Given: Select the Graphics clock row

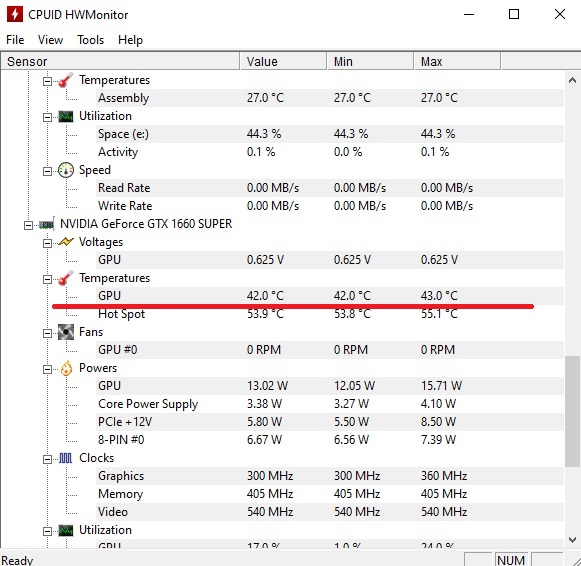Looking at the screenshot, I should click(x=330, y=476).
